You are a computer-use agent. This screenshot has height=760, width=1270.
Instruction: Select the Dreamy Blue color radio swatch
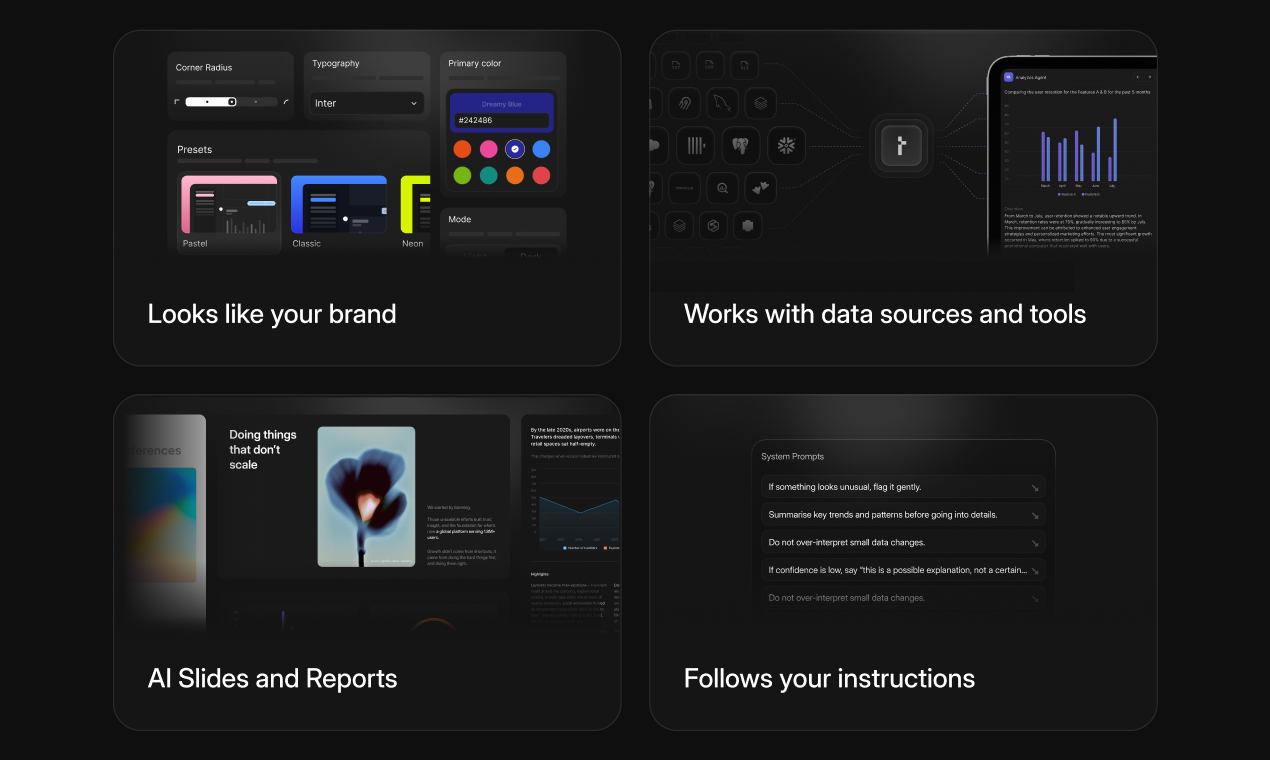(x=515, y=149)
